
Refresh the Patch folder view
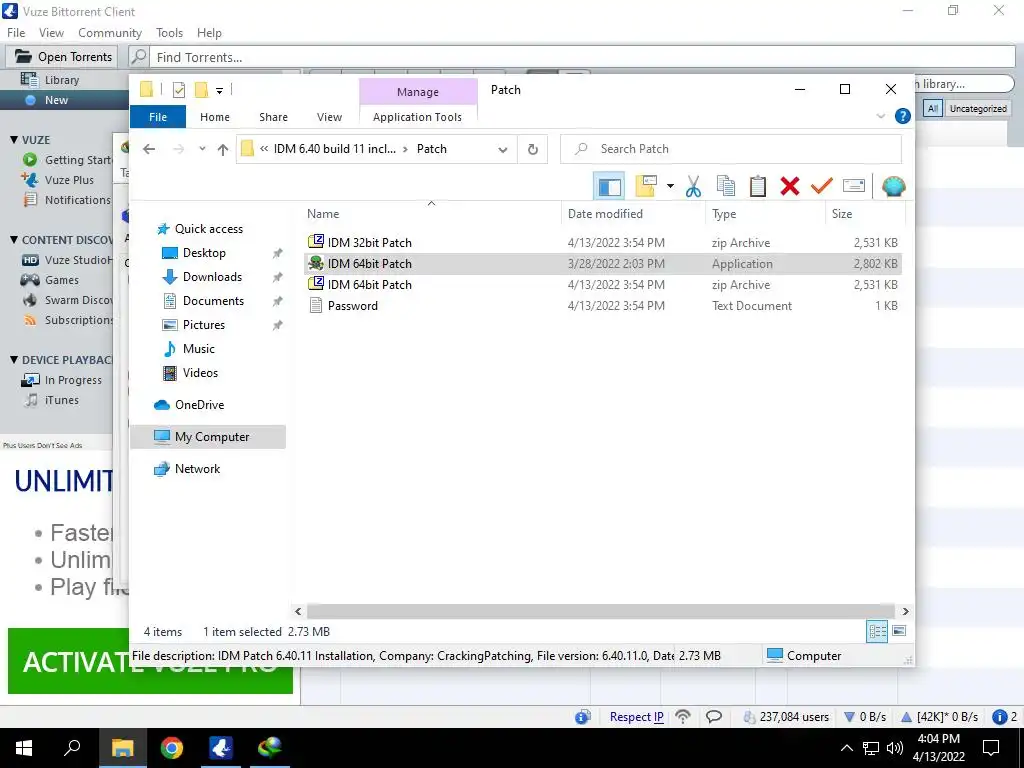pyautogui.click(x=533, y=149)
